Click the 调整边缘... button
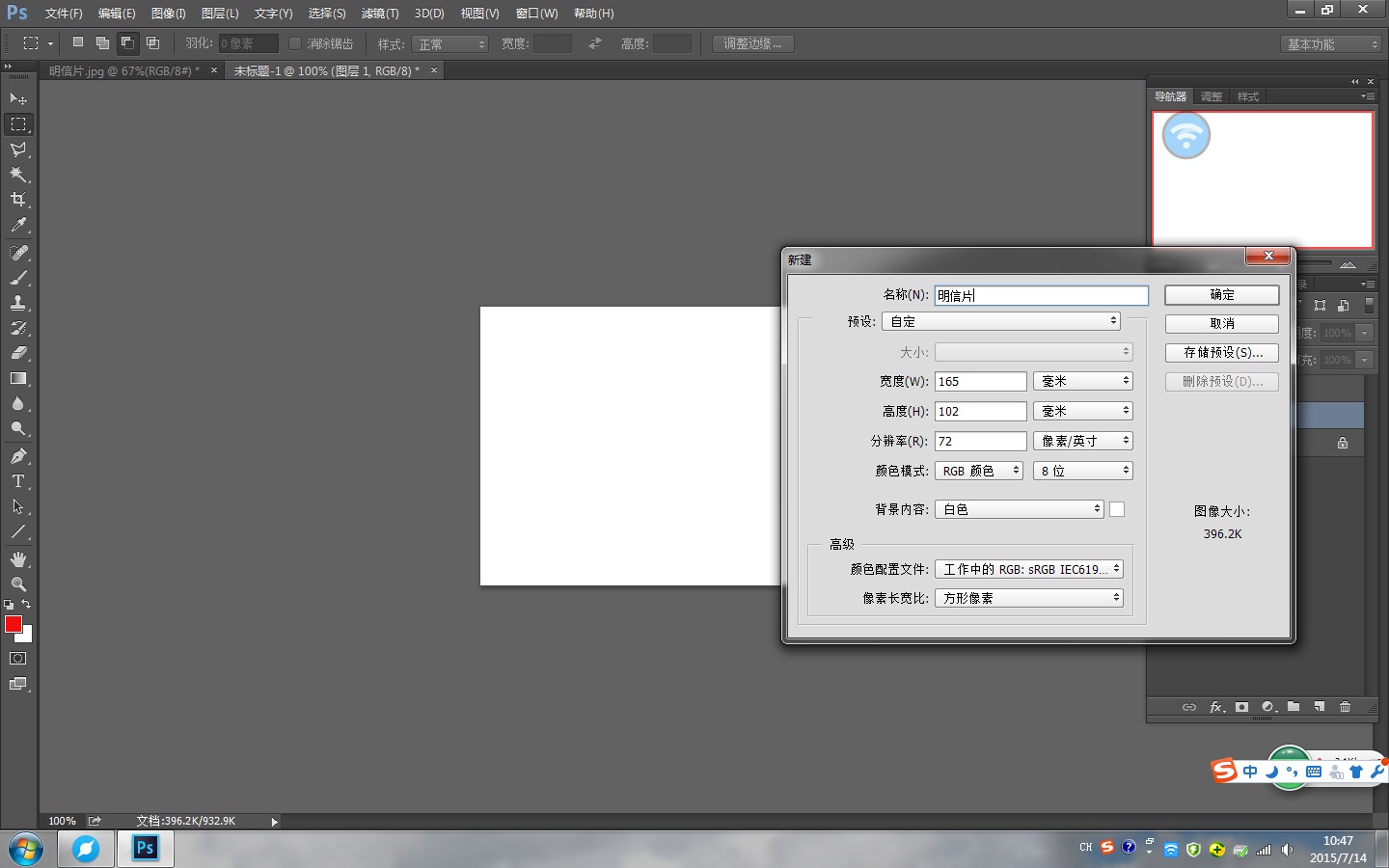 click(752, 43)
